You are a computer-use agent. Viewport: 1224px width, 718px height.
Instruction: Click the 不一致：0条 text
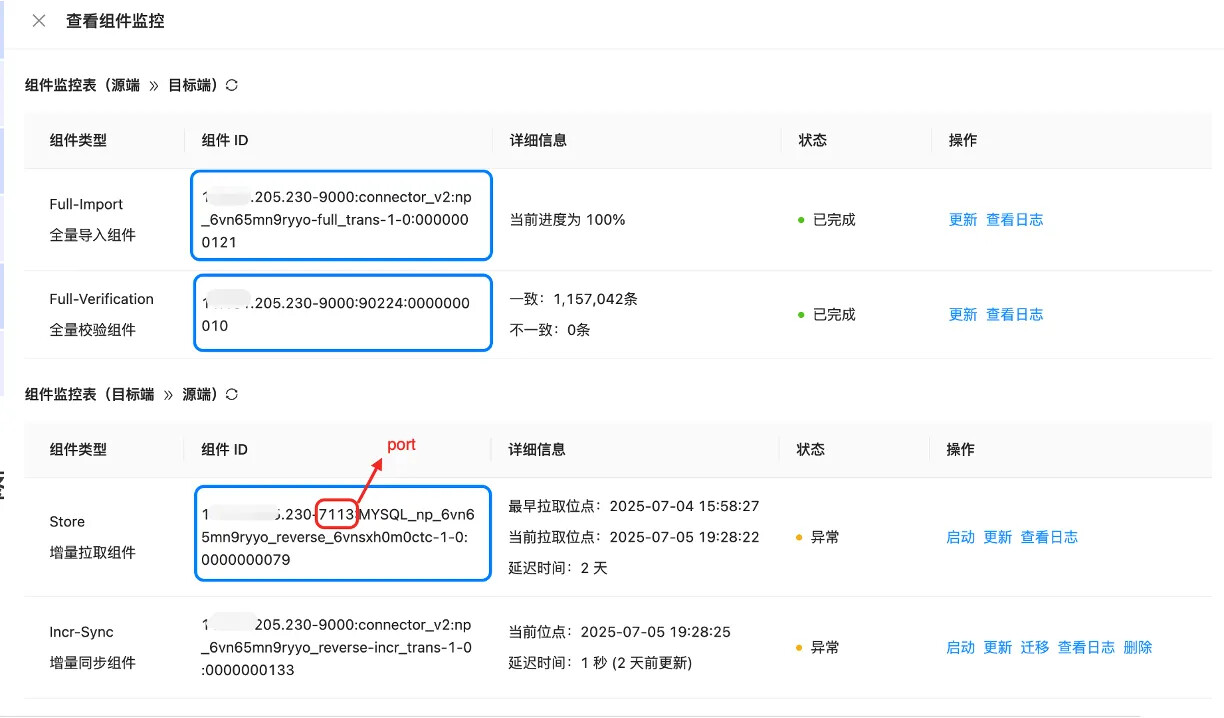pyautogui.click(x=550, y=329)
